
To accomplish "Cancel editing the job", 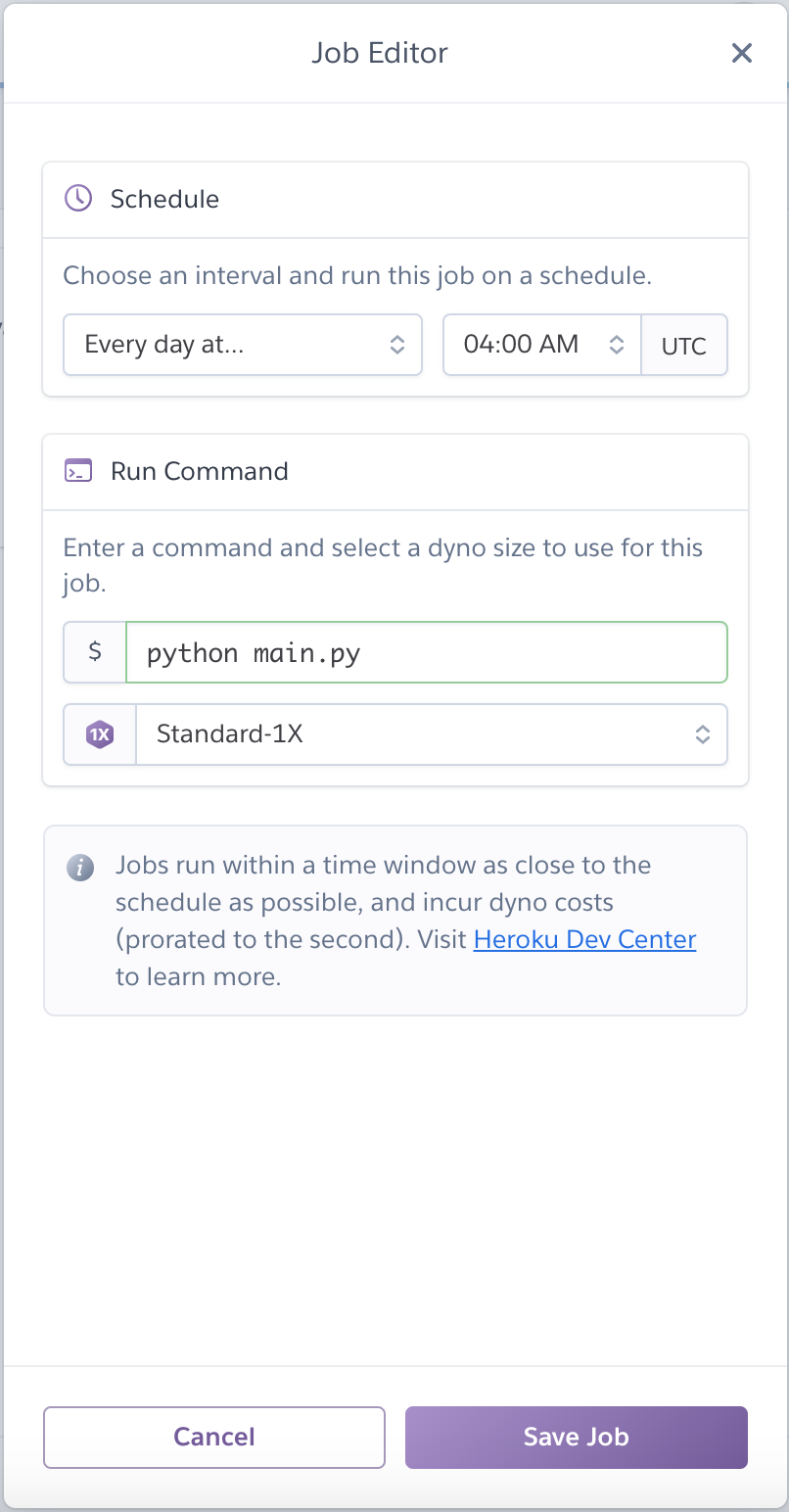I will click(x=214, y=1437).
